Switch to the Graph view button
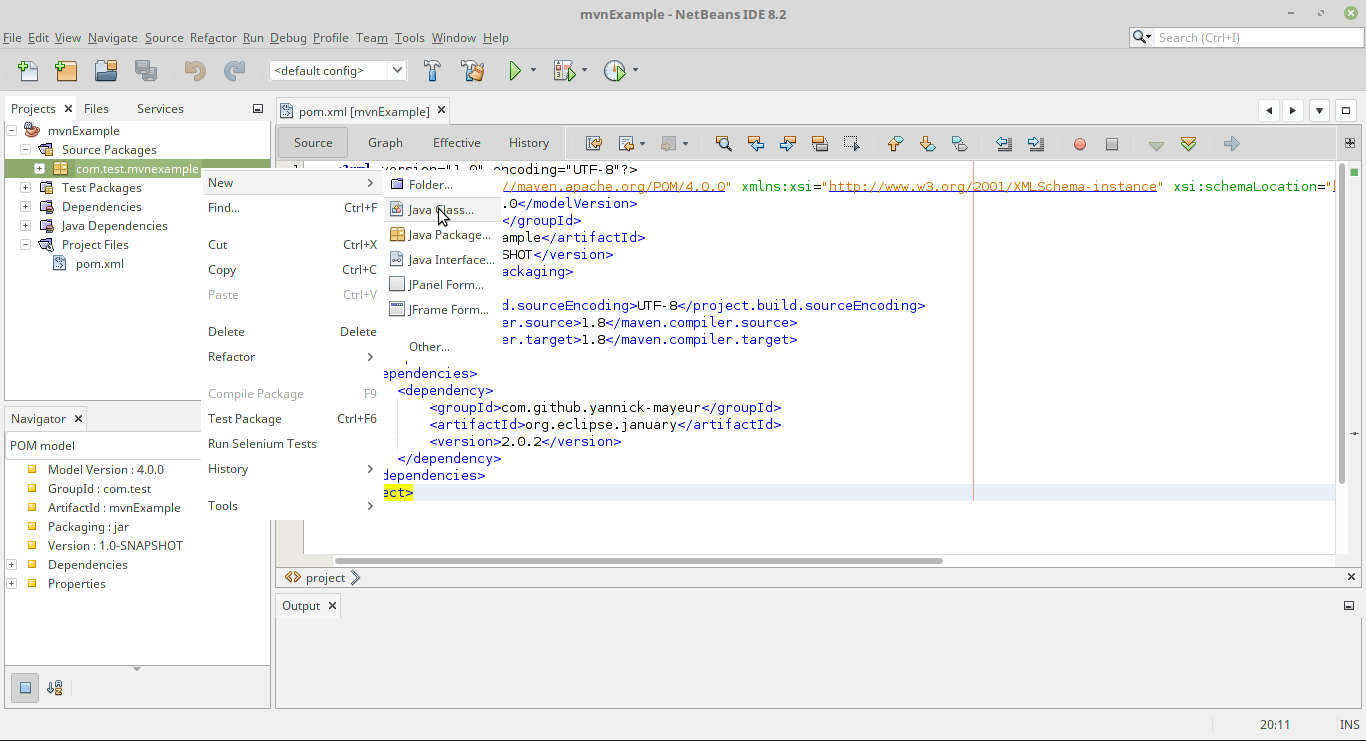1366x741 pixels. tap(385, 143)
